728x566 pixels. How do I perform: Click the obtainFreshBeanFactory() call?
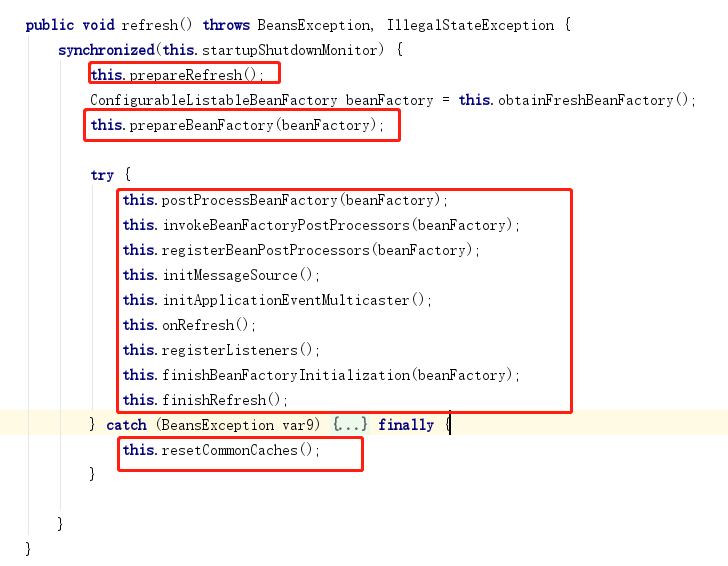coord(593,100)
